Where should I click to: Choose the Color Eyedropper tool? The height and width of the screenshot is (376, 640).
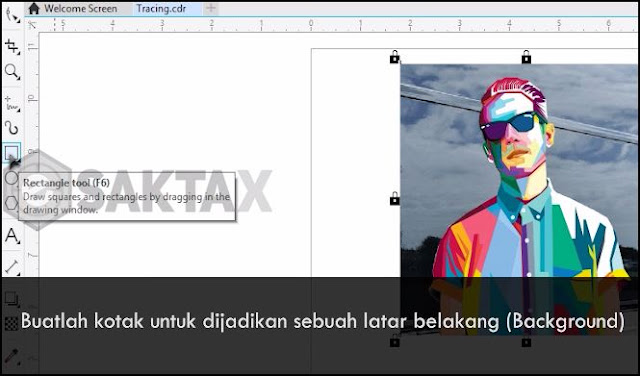click(12, 356)
